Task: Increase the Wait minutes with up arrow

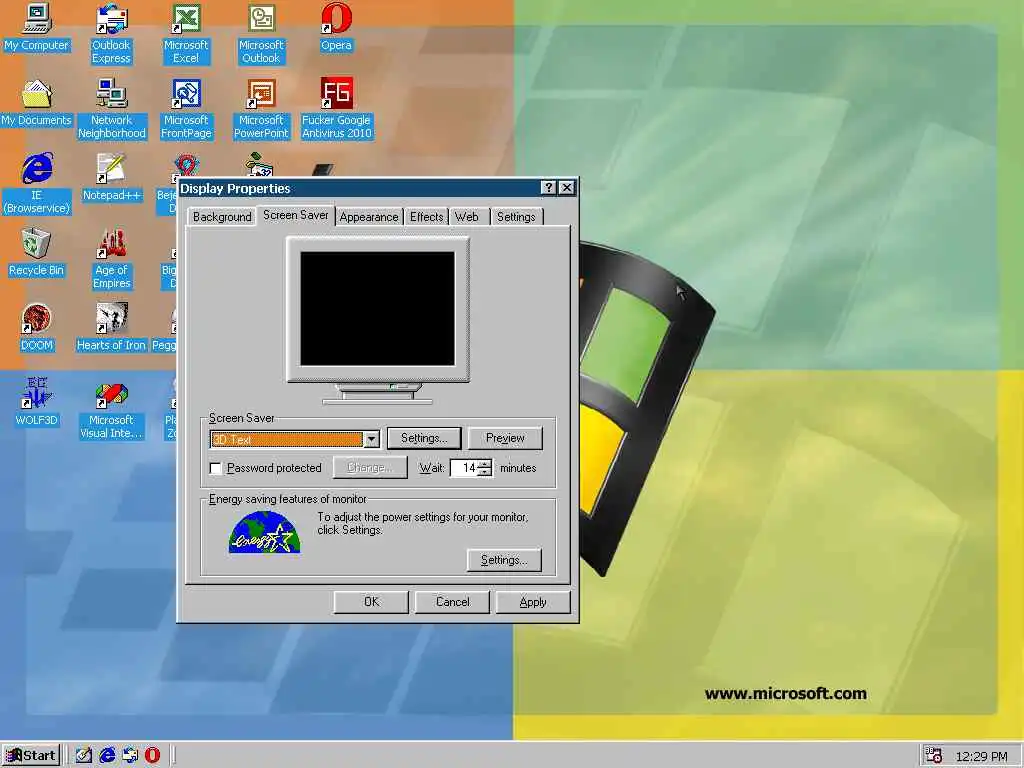Action: pos(485,464)
